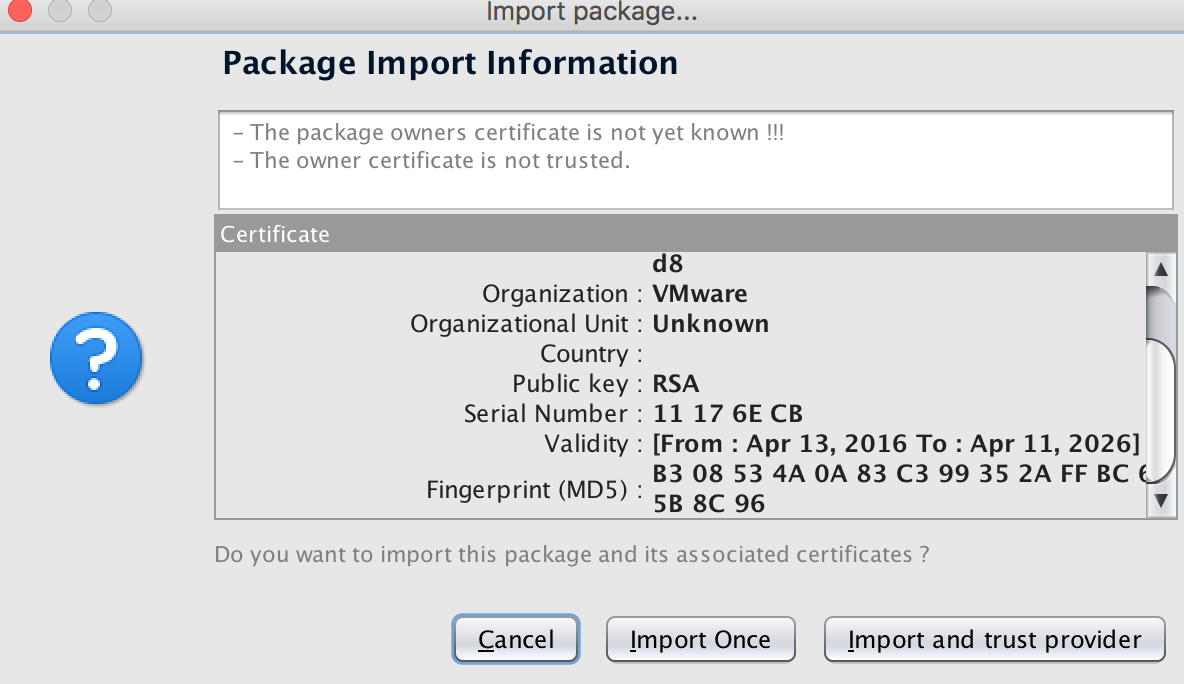
Task: Click the certificate validity date range
Action: (x=896, y=444)
